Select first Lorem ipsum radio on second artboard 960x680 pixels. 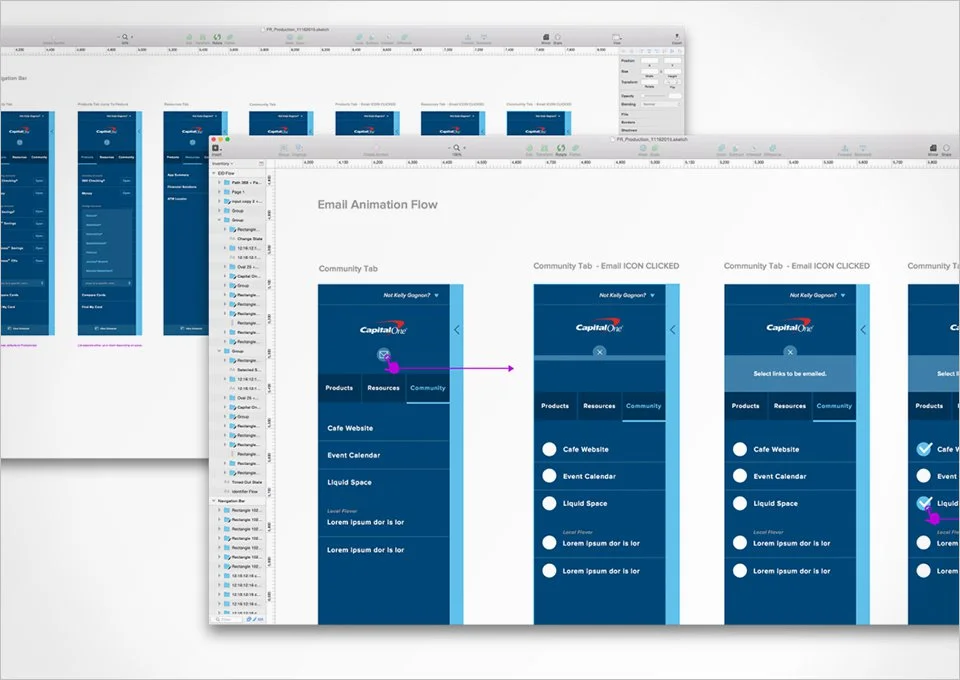[x=549, y=543]
